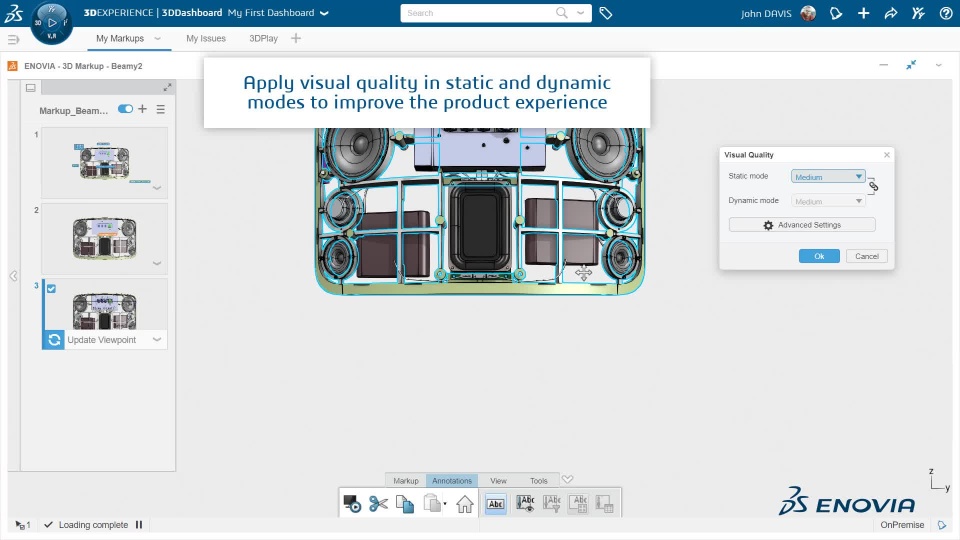Uncheck the slide 3 checkbox

pos(51,288)
